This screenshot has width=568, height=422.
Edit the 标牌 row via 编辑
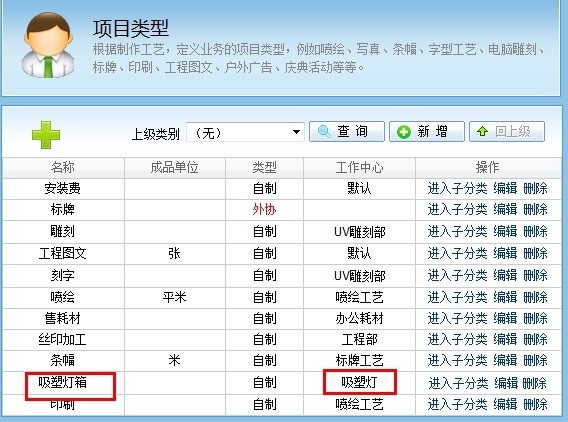(505, 209)
